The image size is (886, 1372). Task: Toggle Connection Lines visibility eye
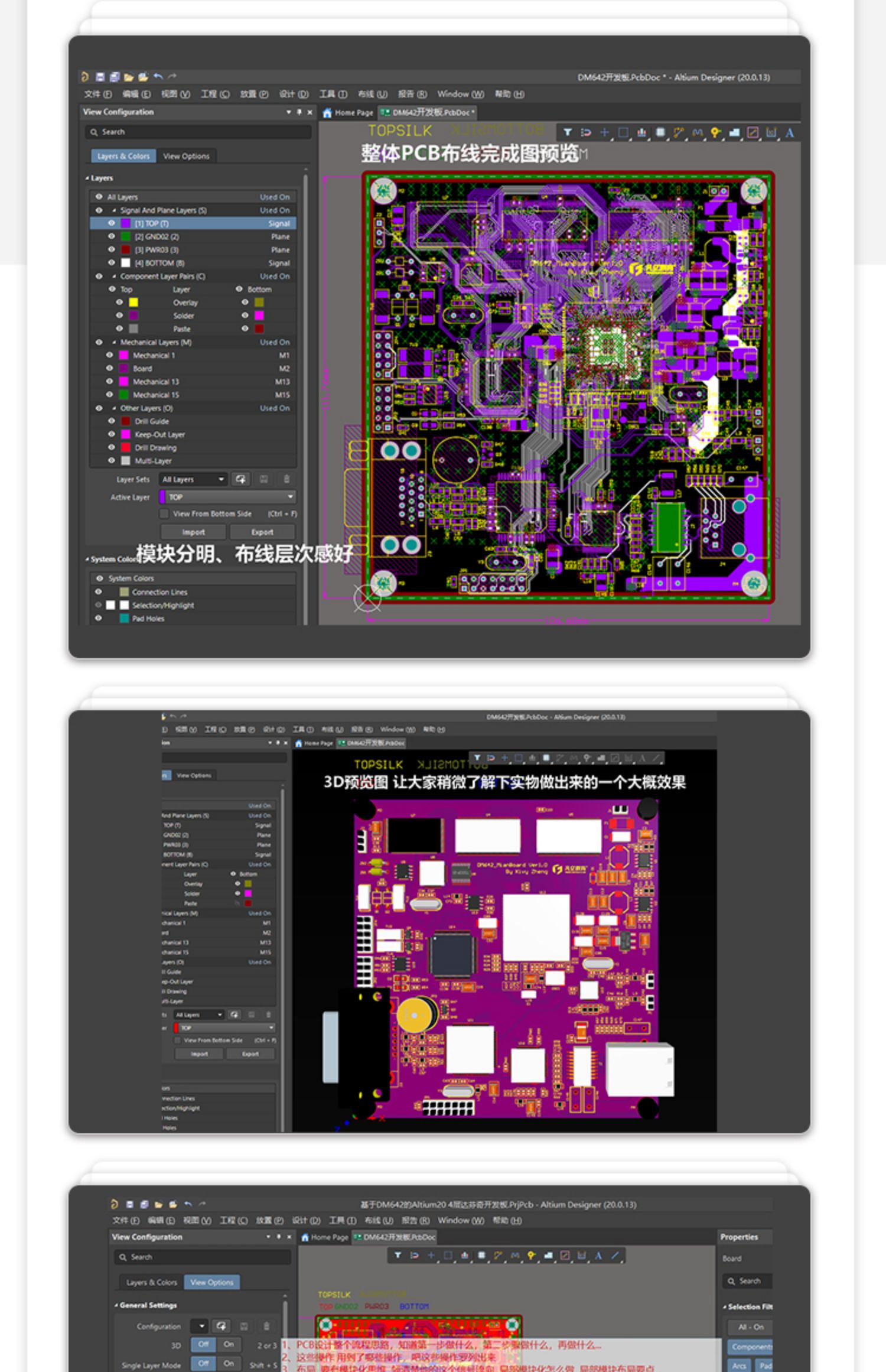click(99, 591)
